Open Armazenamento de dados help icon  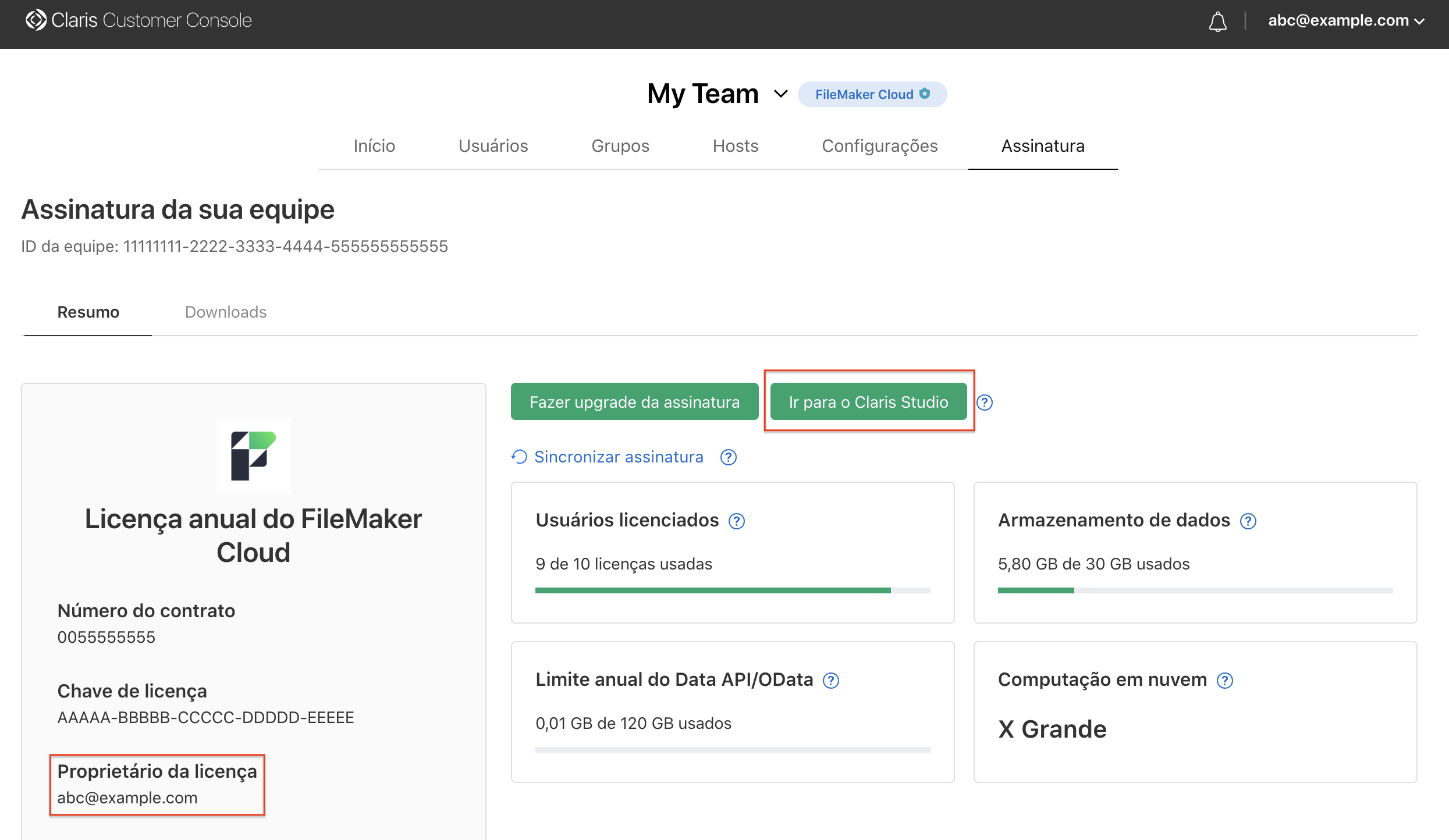pos(1248,521)
